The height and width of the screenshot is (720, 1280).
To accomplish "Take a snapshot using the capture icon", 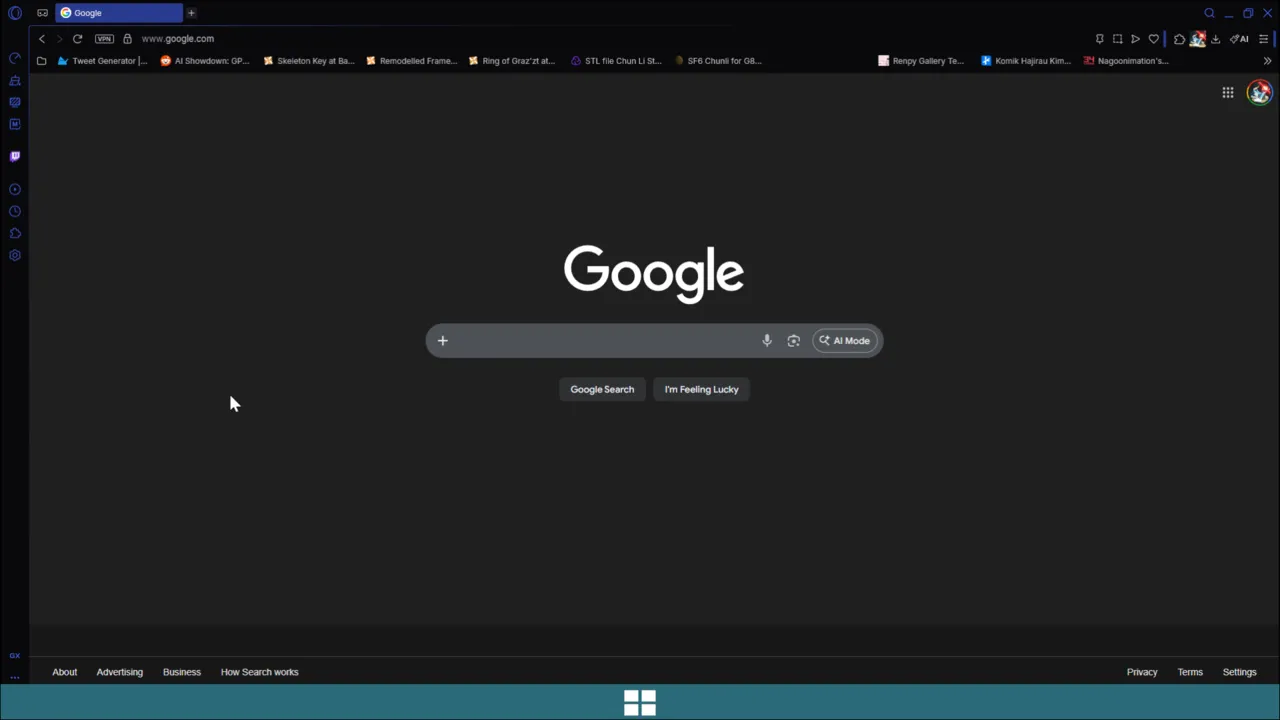I will click(x=1118, y=39).
